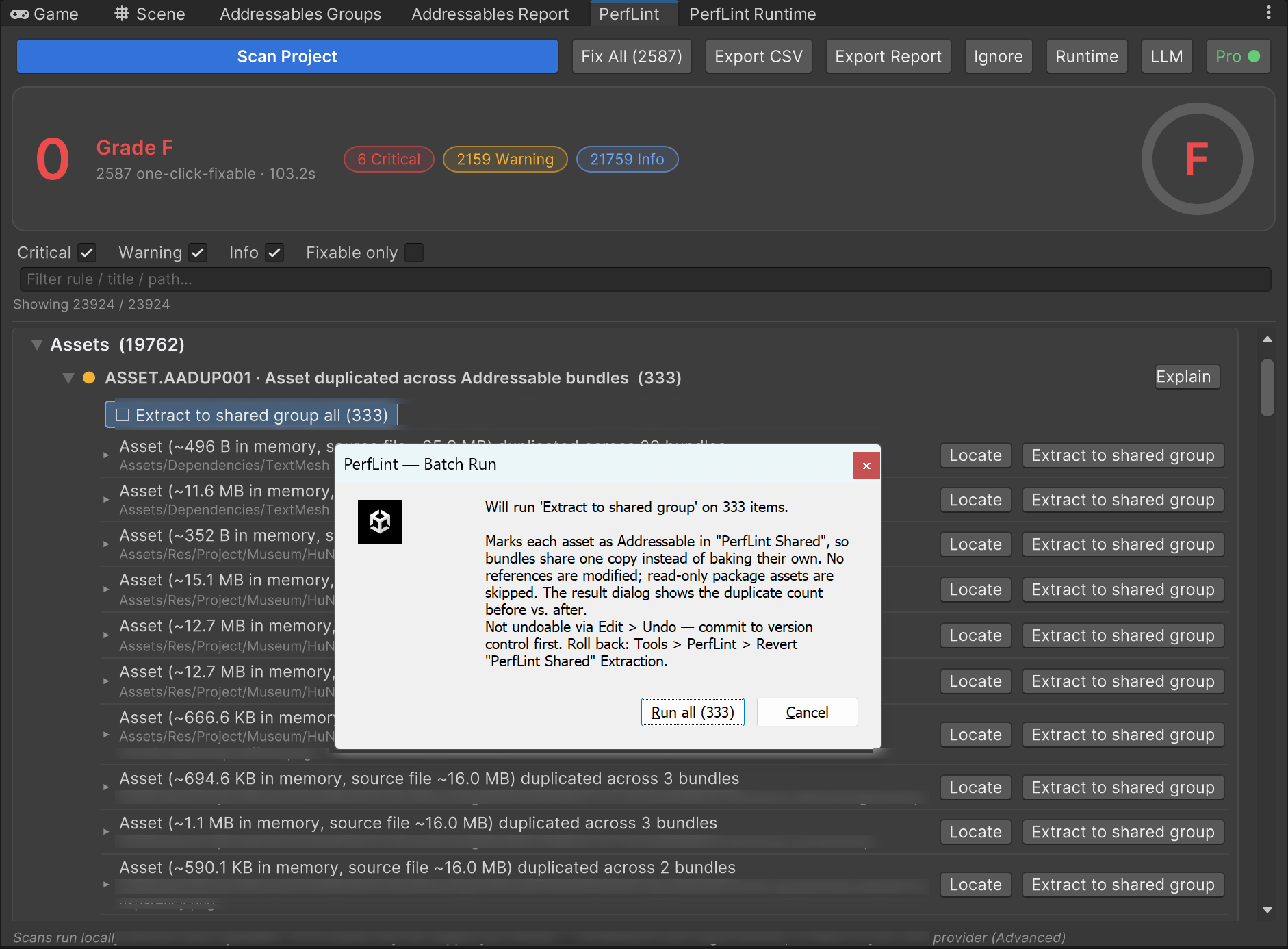Image resolution: width=1288 pixels, height=949 pixels.
Task: Collapse the Assets (19762) section
Action: click(x=37, y=344)
